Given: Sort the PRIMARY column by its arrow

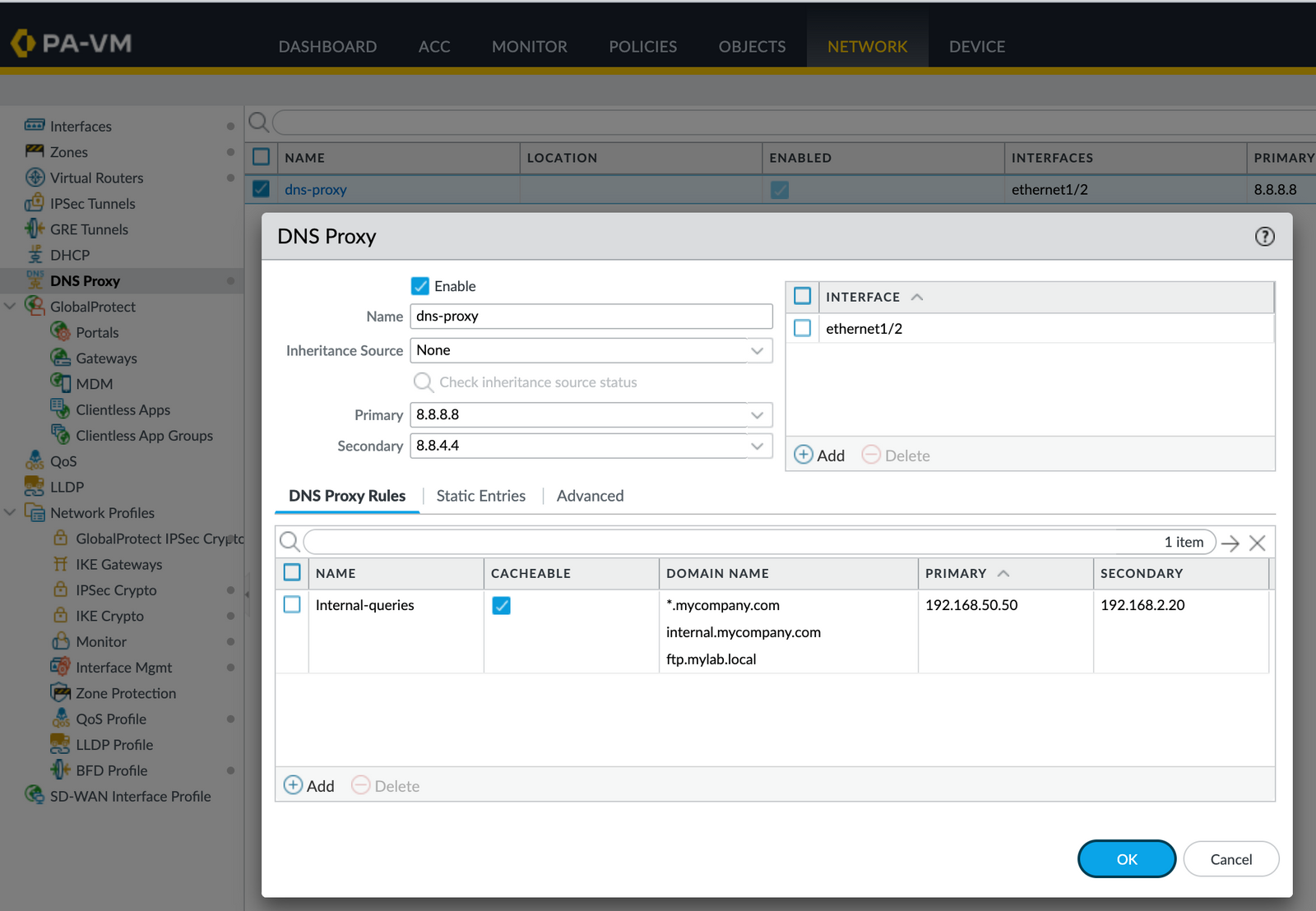Looking at the screenshot, I should tap(1003, 573).
